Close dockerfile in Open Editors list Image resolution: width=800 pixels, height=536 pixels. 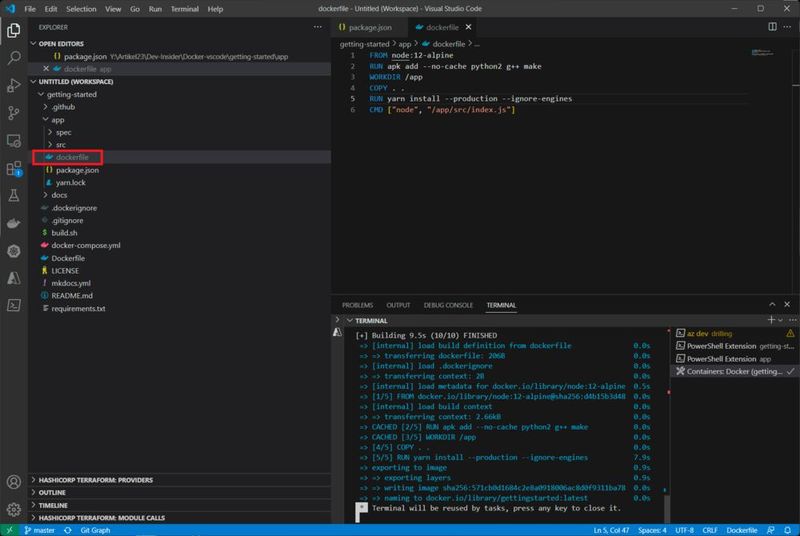coord(46,69)
